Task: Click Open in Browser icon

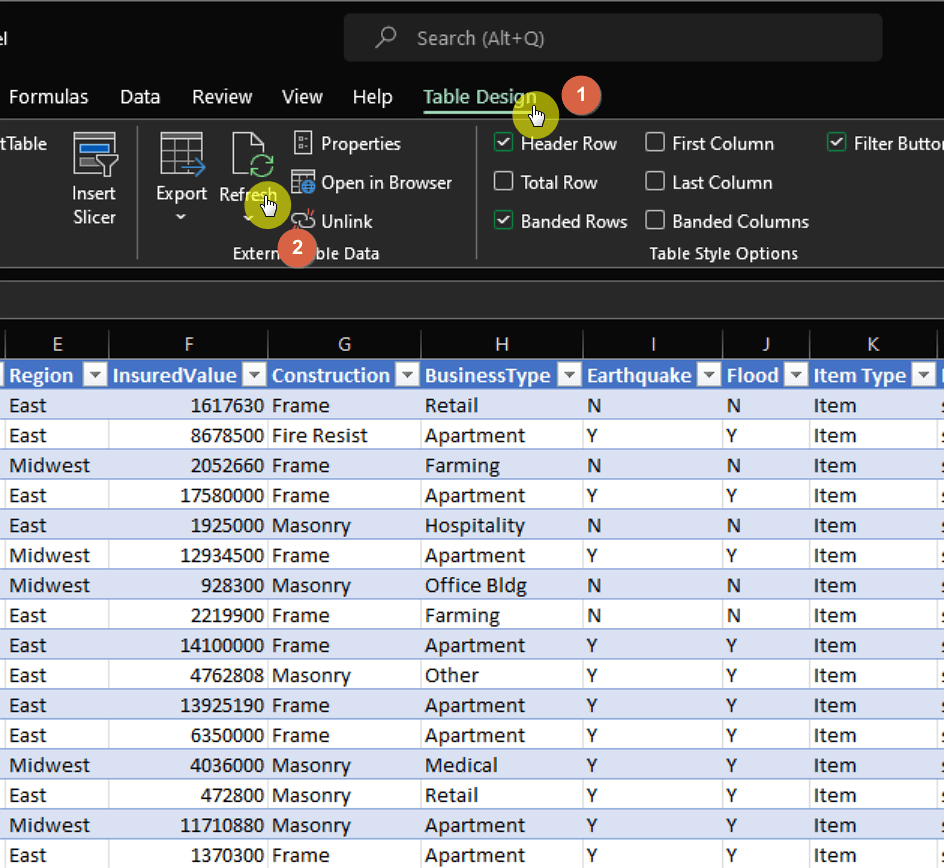Action: point(303,182)
